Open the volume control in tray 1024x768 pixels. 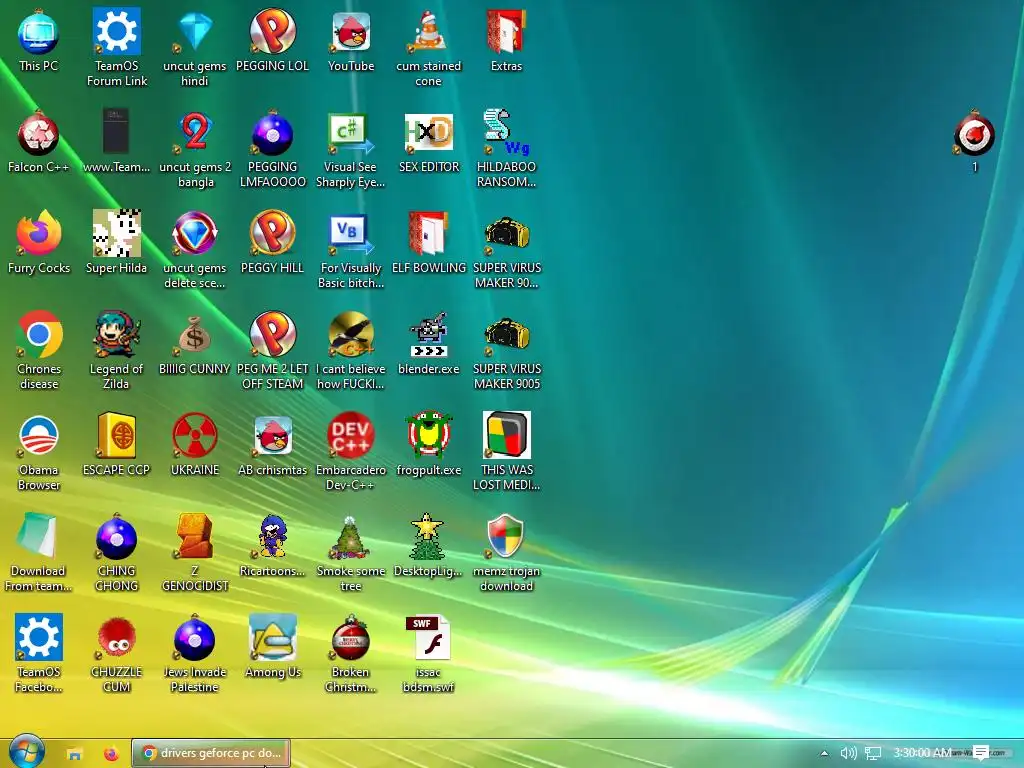click(848, 753)
